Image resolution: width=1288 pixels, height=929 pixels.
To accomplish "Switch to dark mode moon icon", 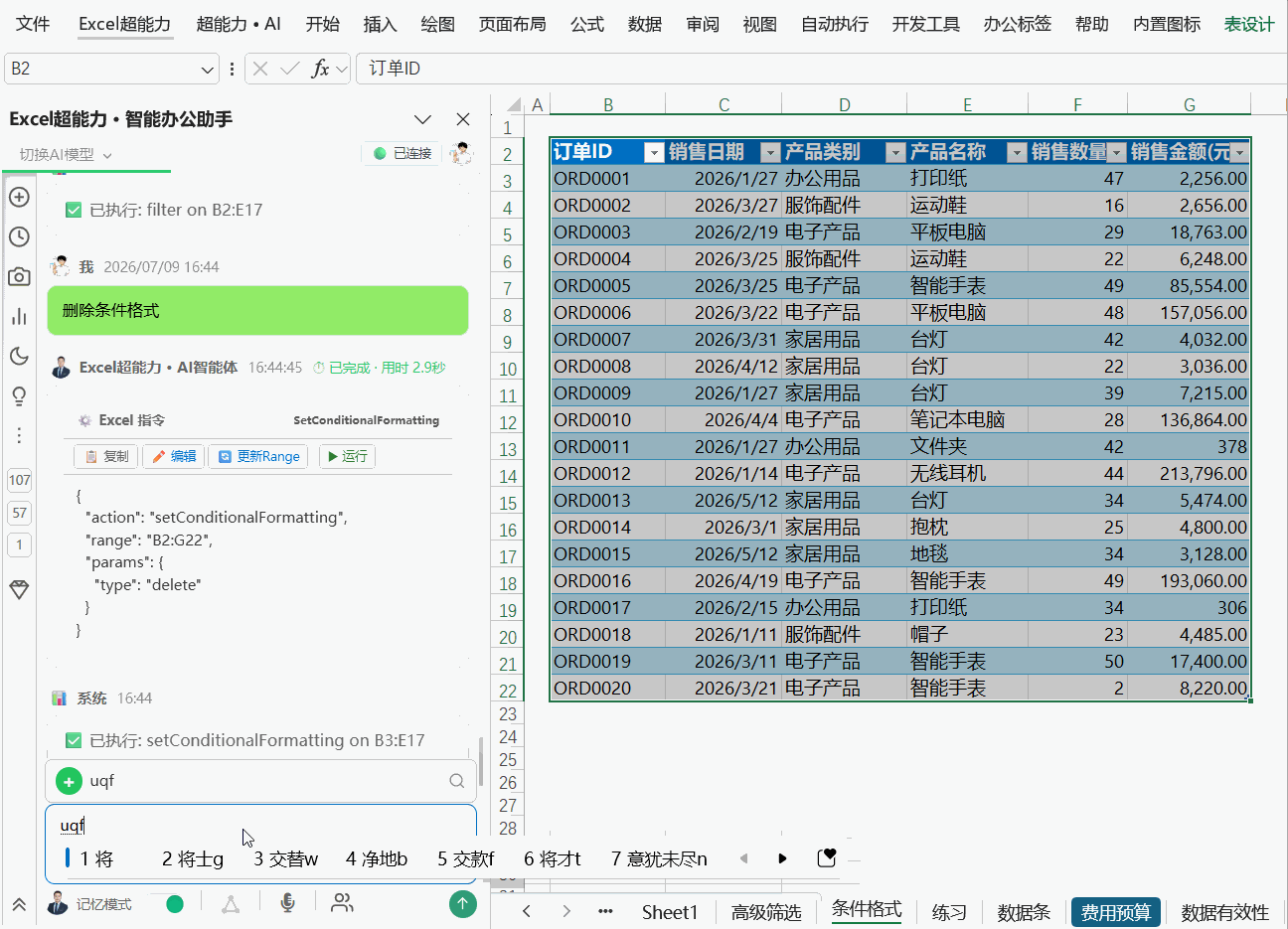I will (x=19, y=356).
